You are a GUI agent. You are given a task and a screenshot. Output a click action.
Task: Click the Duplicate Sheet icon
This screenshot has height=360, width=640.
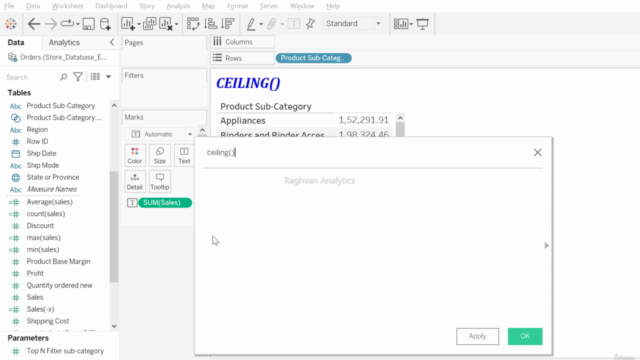(x=149, y=24)
